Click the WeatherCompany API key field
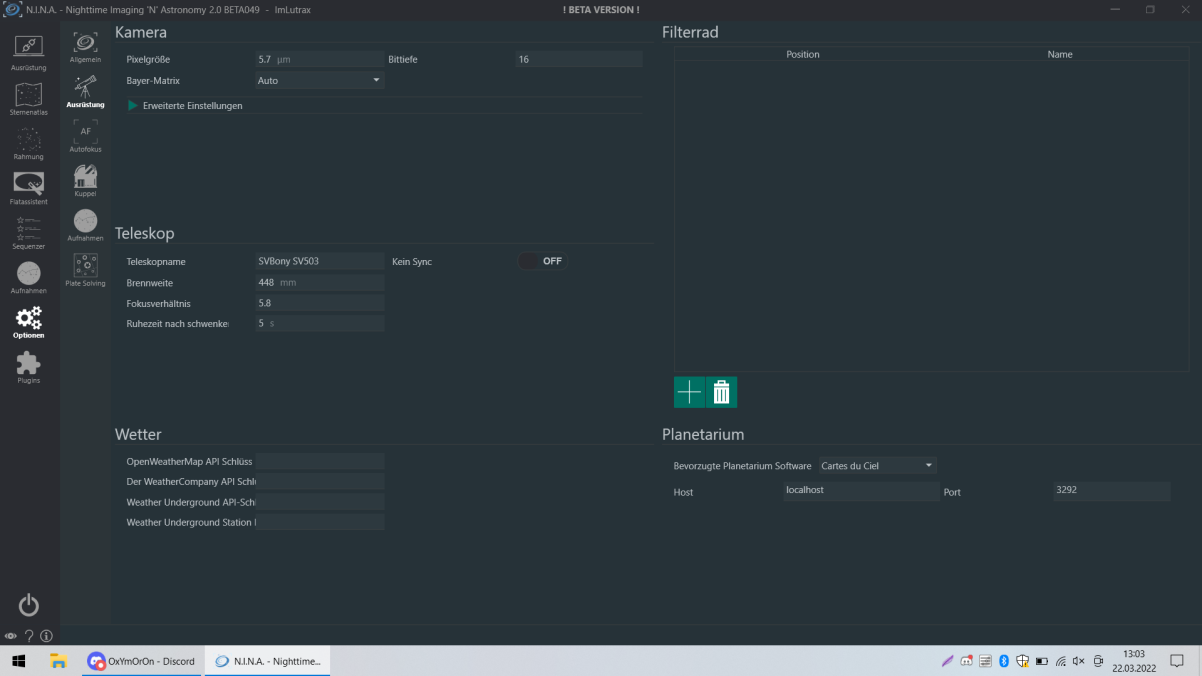1202x676 pixels. (320, 481)
